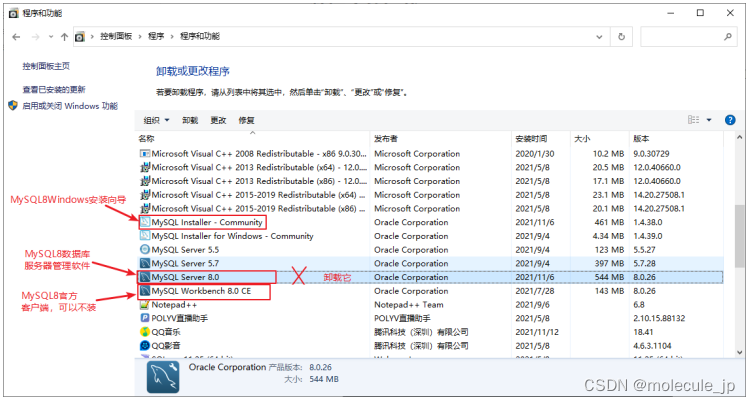
Task: Sort by 安装时间 column header
Action: tap(531, 139)
